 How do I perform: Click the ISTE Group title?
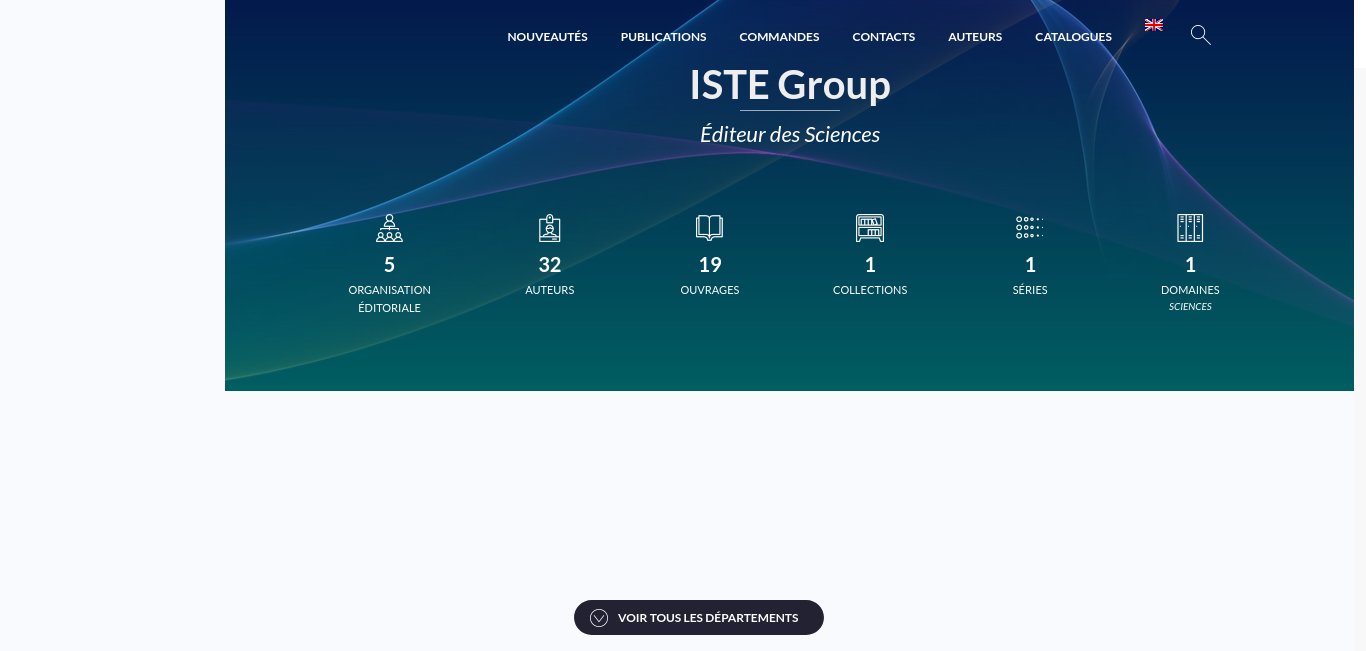tap(790, 85)
